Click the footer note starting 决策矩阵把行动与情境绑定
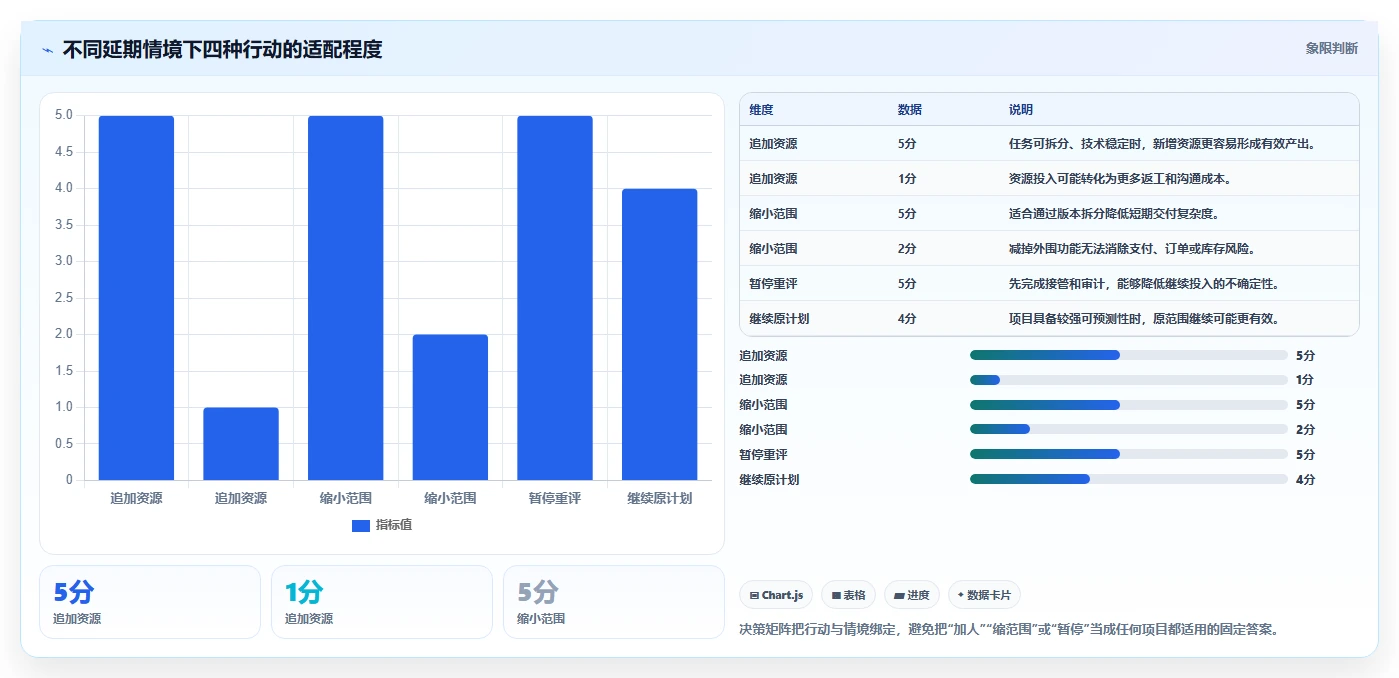This screenshot has width=1399, height=678. 1009,630
